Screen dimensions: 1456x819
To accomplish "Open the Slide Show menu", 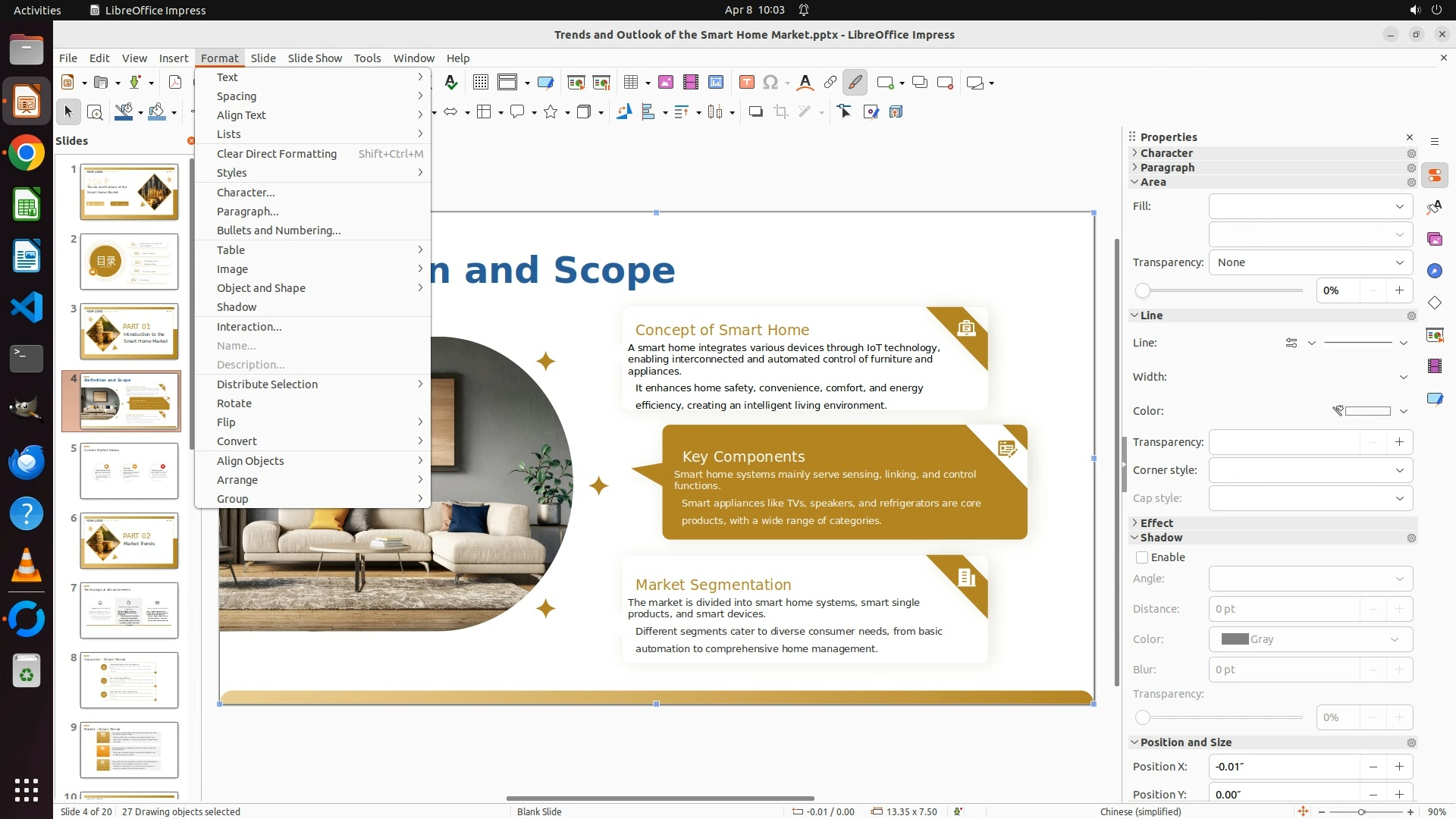I will tap(315, 58).
